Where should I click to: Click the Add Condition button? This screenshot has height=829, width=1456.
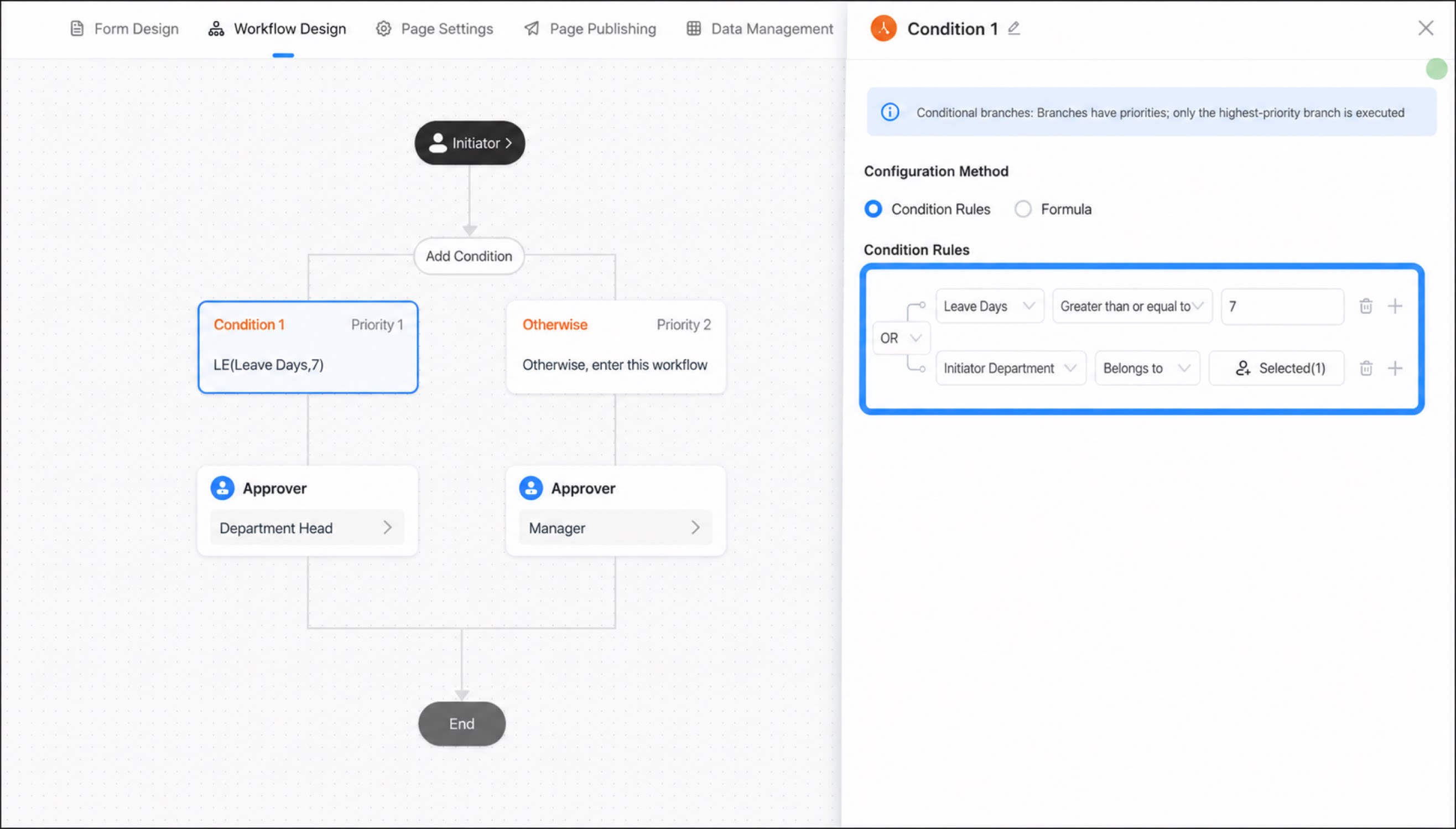[469, 256]
